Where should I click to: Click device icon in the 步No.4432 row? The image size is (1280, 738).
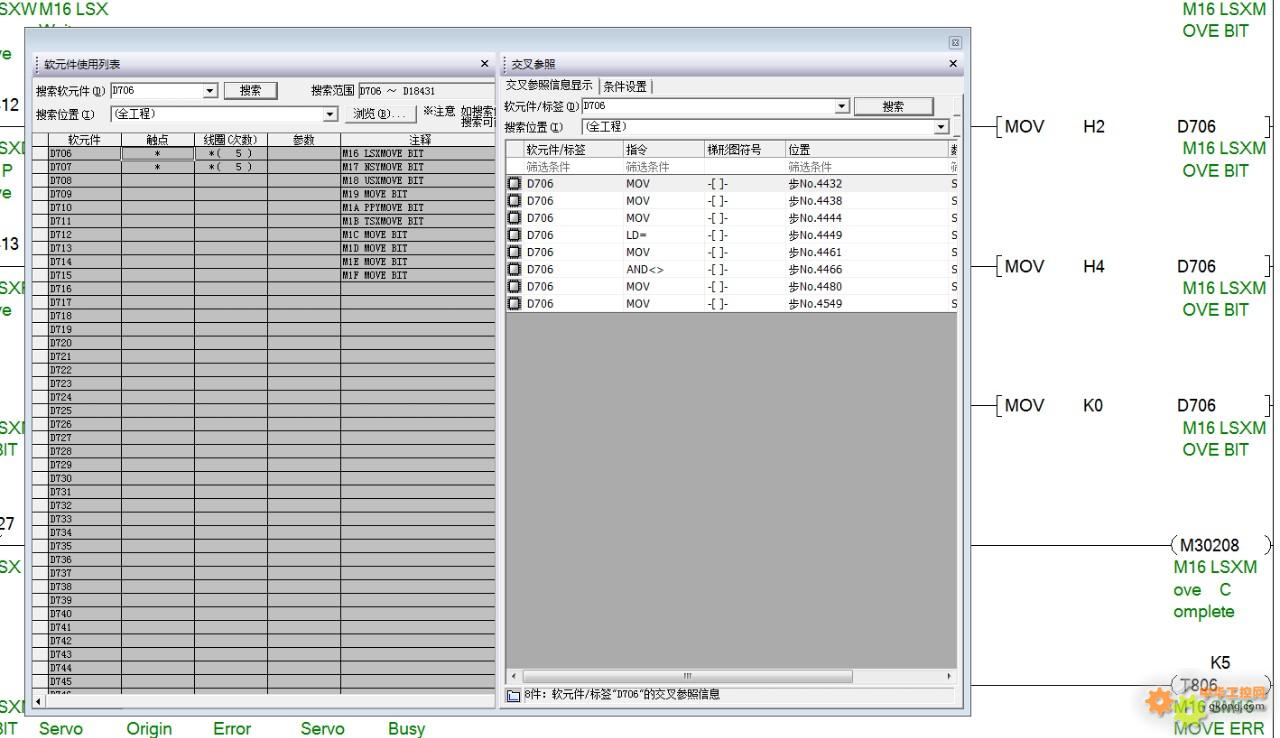pos(514,184)
